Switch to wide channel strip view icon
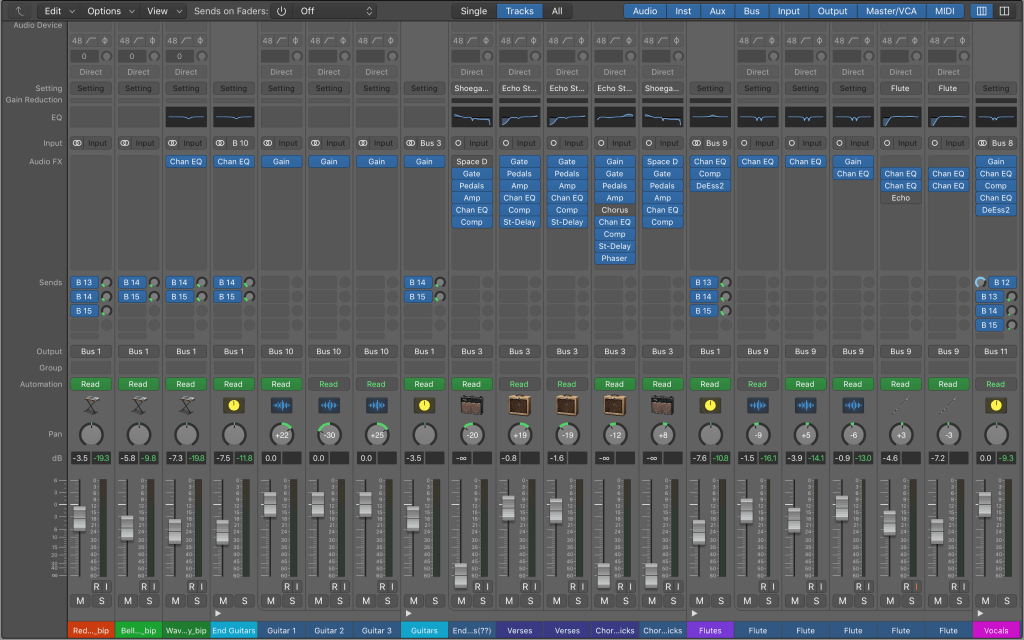Viewport: 1024px width, 640px height. 1005,11
